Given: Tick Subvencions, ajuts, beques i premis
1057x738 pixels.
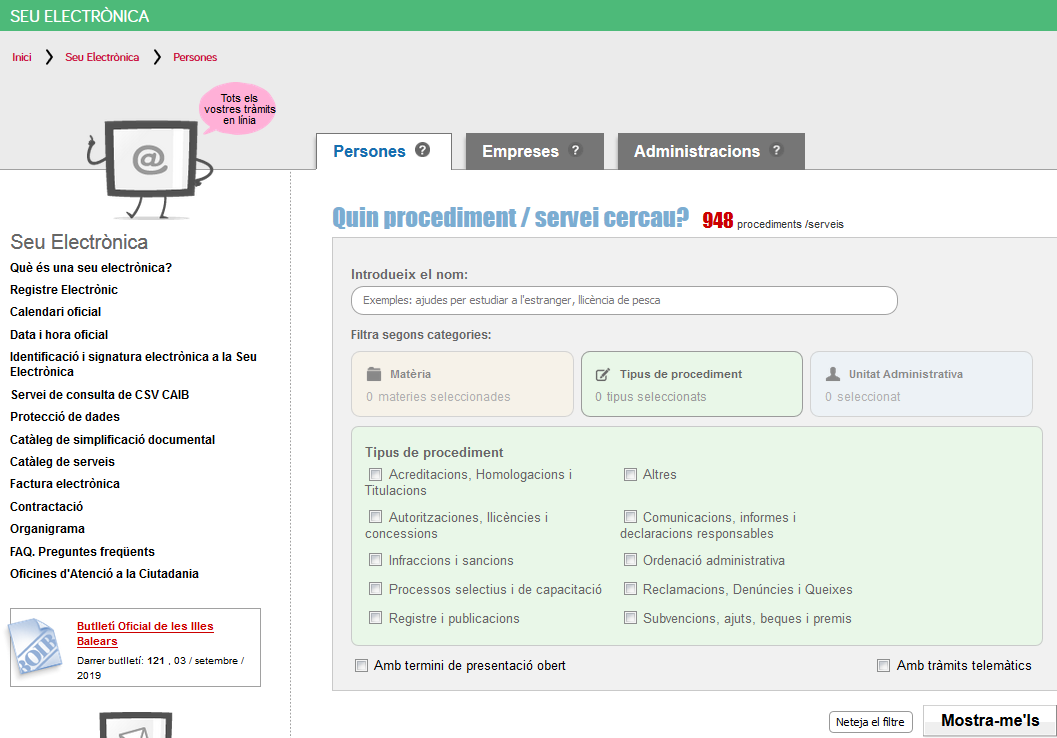Looking at the screenshot, I should [x=630, y=618].
